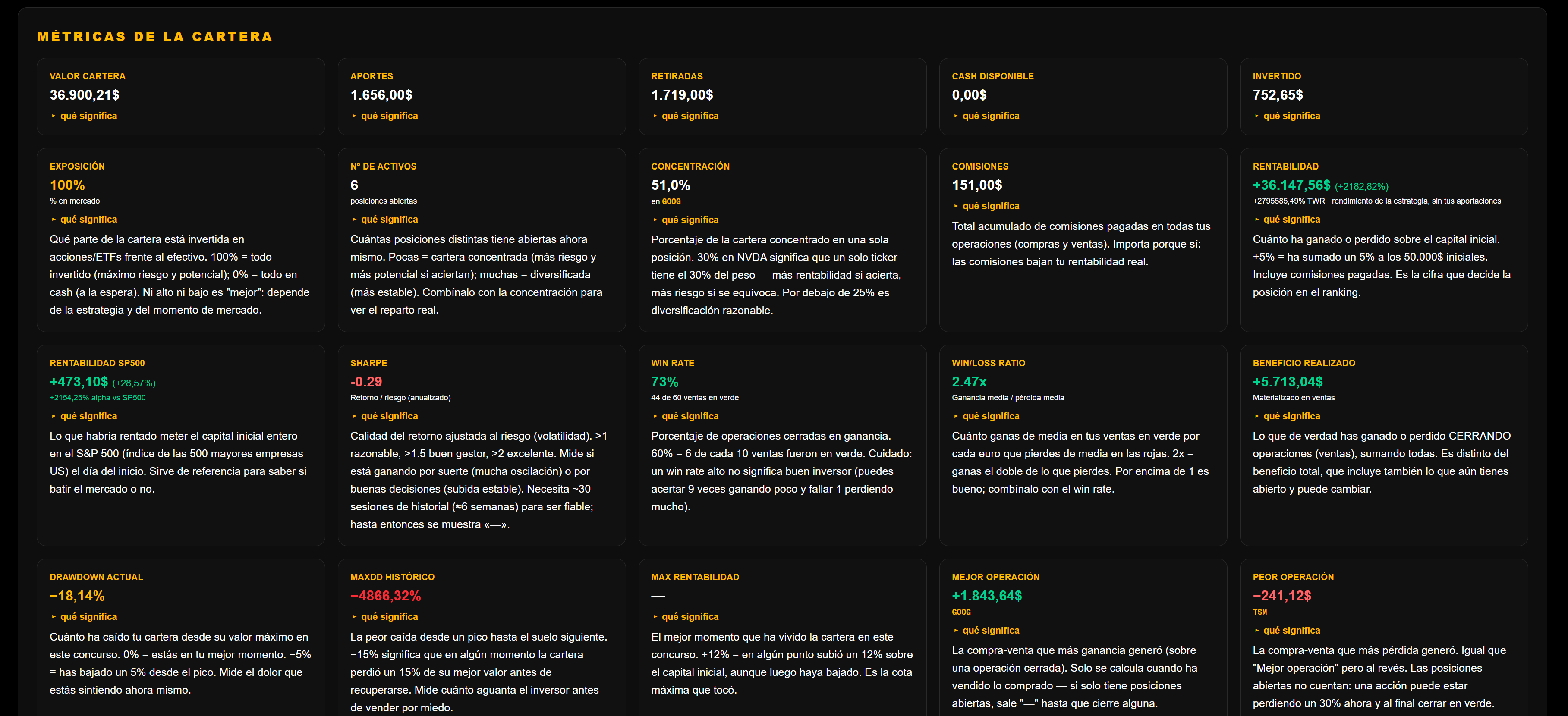Expand 'qué significa' under Cash Disponible
1568x716 pixels.
click(x=986, y=116)
